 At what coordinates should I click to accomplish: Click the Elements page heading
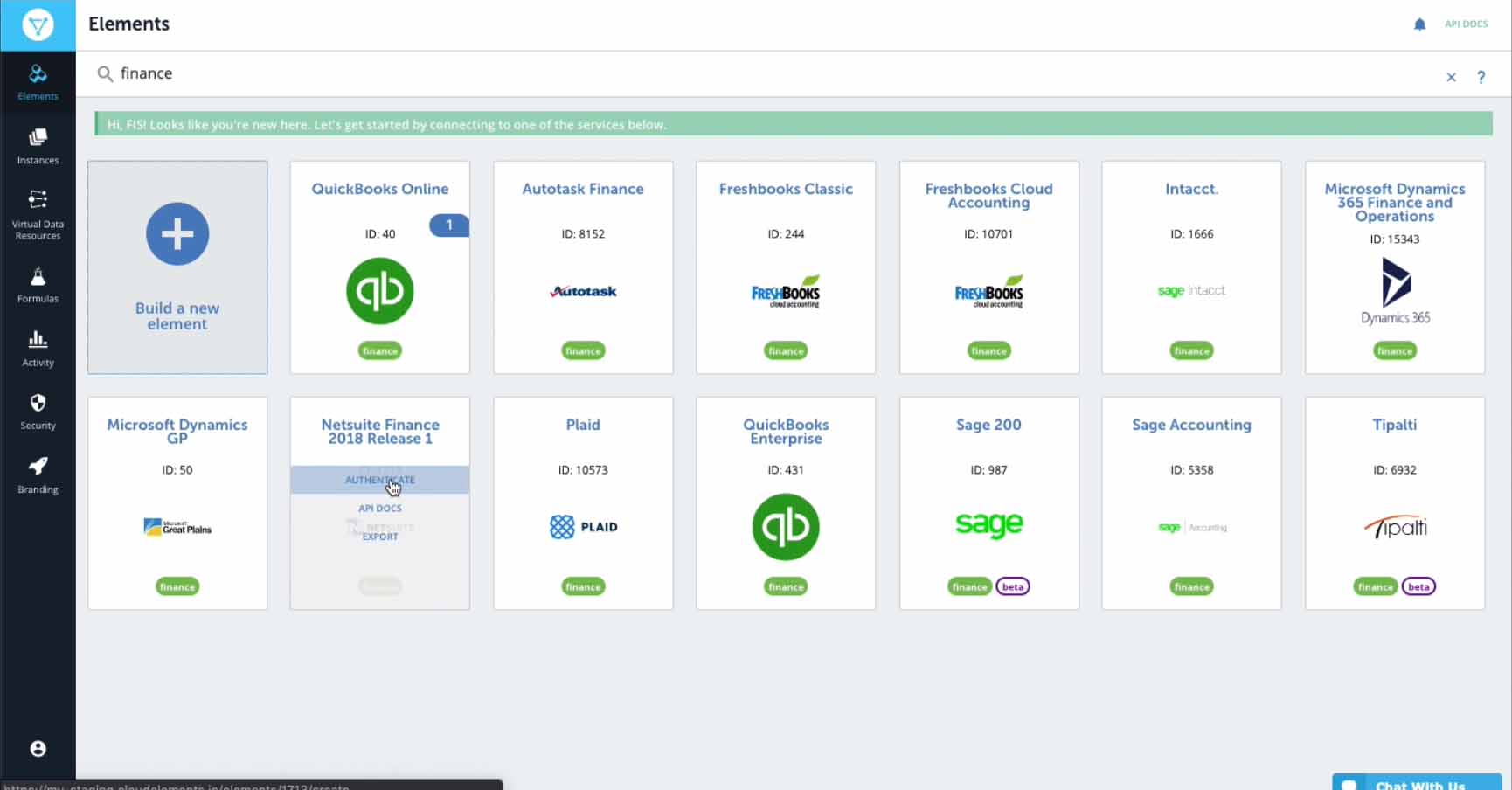point(128,24)
